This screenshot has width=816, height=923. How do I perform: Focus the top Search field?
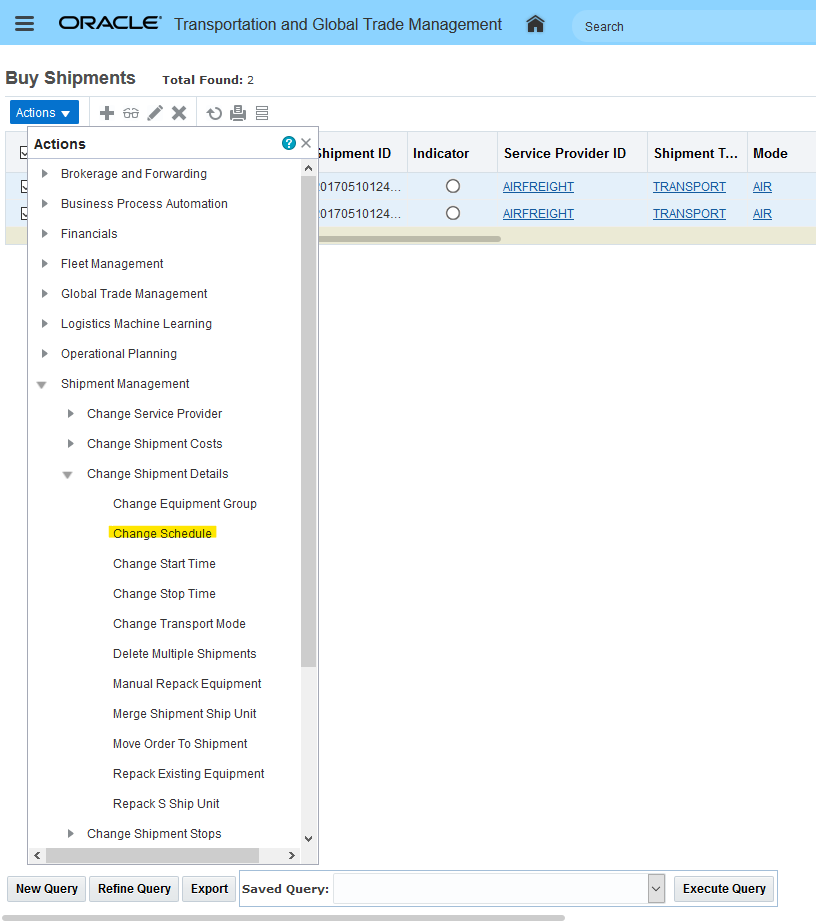[695, 26]
